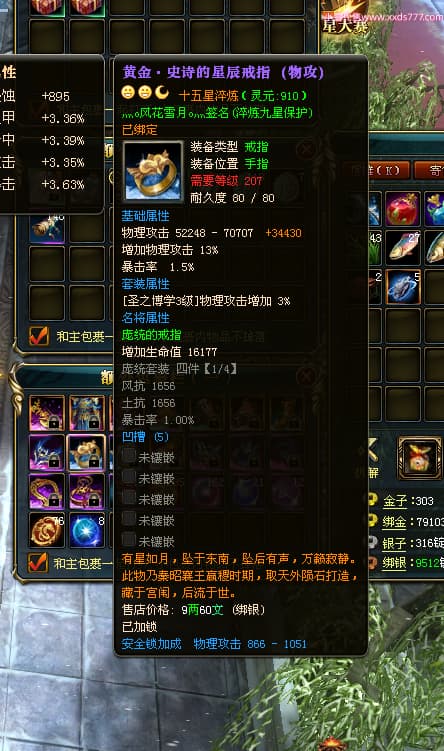This screenshot has height=751, width=444.
Task: Uncheck upper 和主包裹 checkbox
Action: [x=38, y=336]
